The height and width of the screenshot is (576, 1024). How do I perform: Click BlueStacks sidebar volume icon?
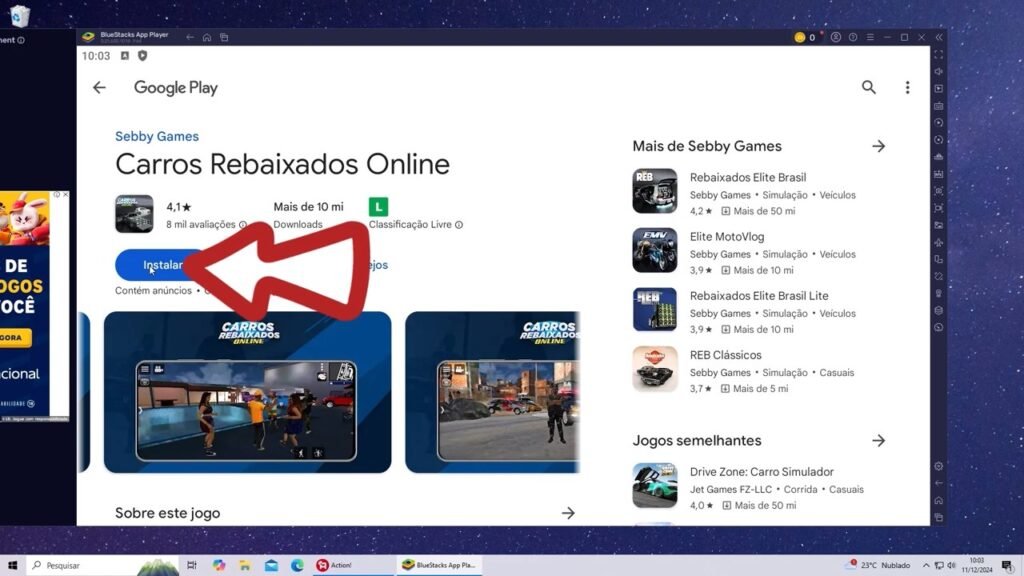[938, 72]
